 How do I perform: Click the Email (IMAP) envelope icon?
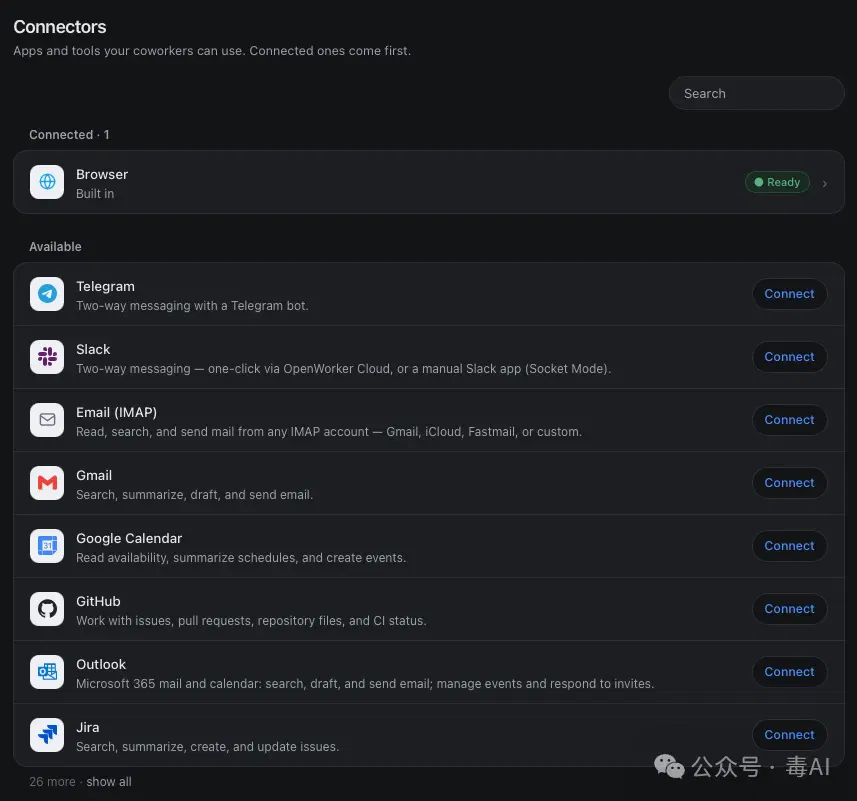[47, 420]
